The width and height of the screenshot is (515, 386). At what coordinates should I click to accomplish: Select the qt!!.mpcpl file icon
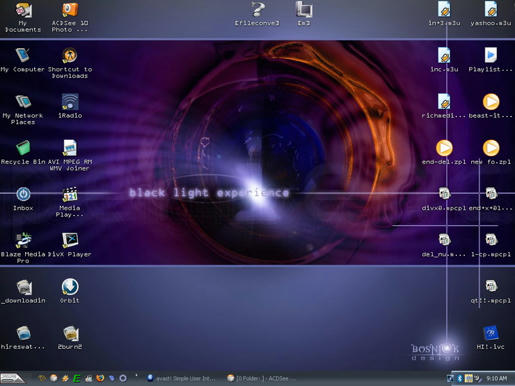click(x=491, y=291)
